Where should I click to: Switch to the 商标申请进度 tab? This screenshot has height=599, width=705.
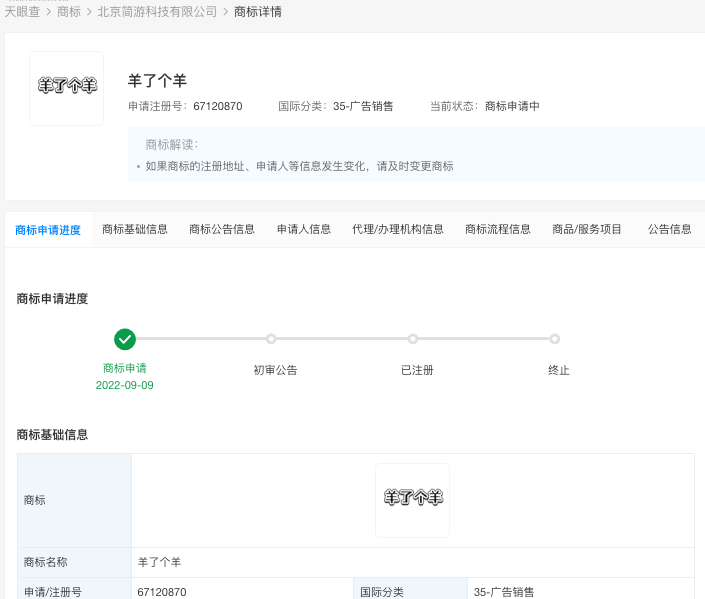point(48,230)
